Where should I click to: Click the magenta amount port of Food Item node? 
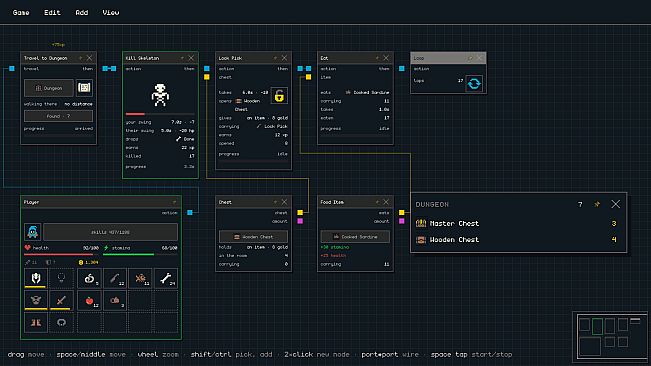(x=401, y=221)
